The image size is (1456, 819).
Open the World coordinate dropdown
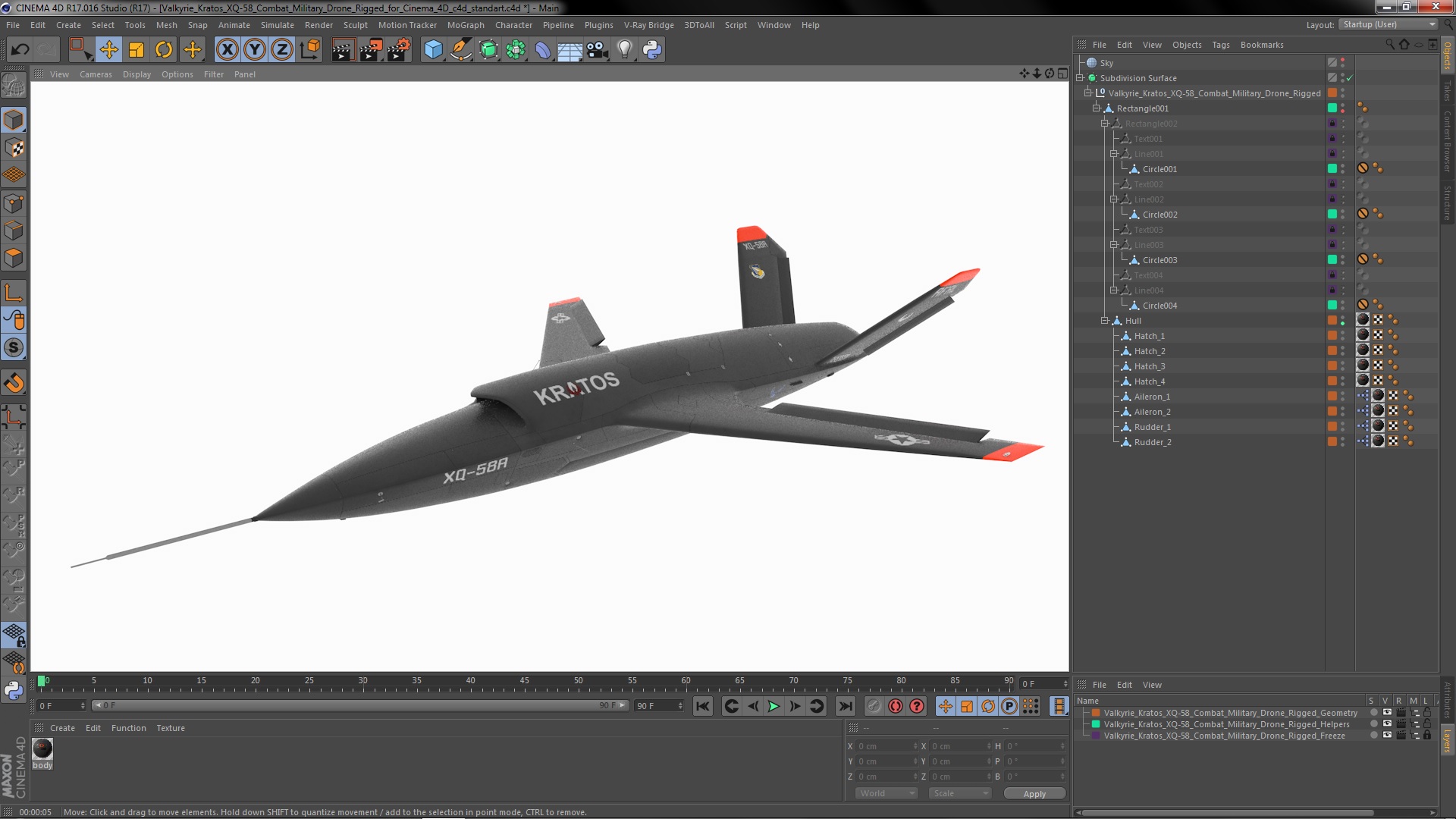coord(886,793)
